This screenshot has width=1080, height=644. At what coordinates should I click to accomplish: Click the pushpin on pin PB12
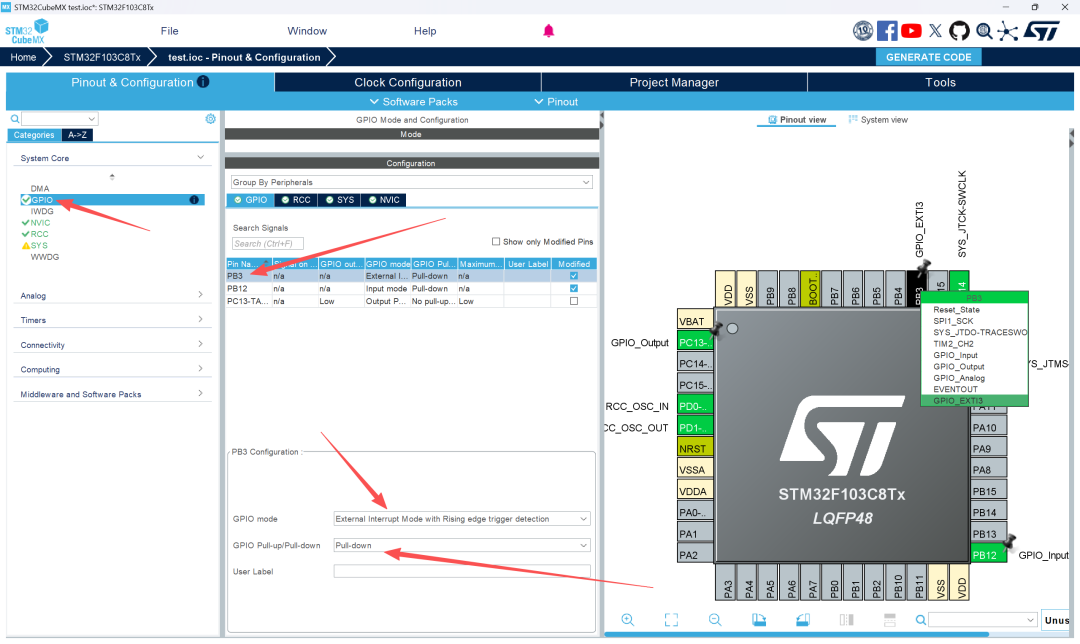click(1010, 541)
